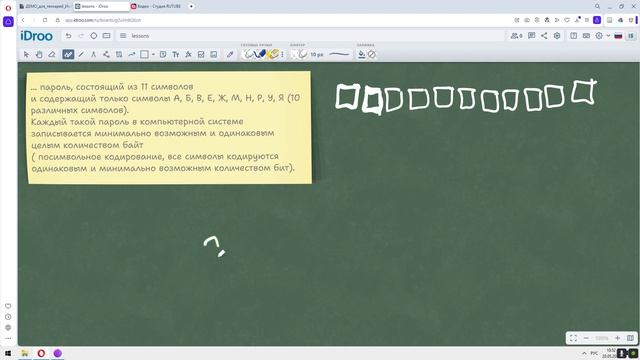Viewport: 640px width, 360px height.
Task: Switch to the lessons - iDroo tab
Action: point(100,6)
